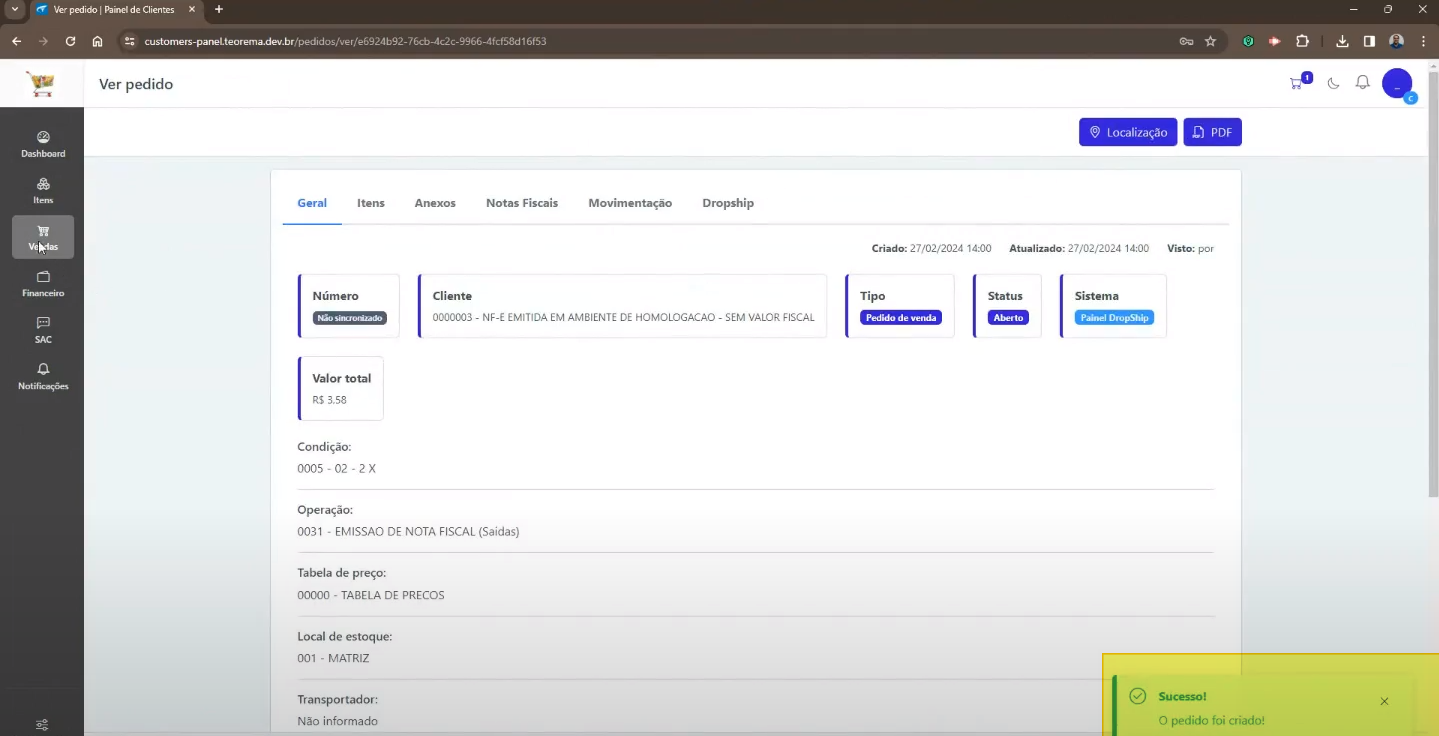The height and width of the screenshot is (736, 1439).
Task: Select the Geral tab
Action: (312, 203)
